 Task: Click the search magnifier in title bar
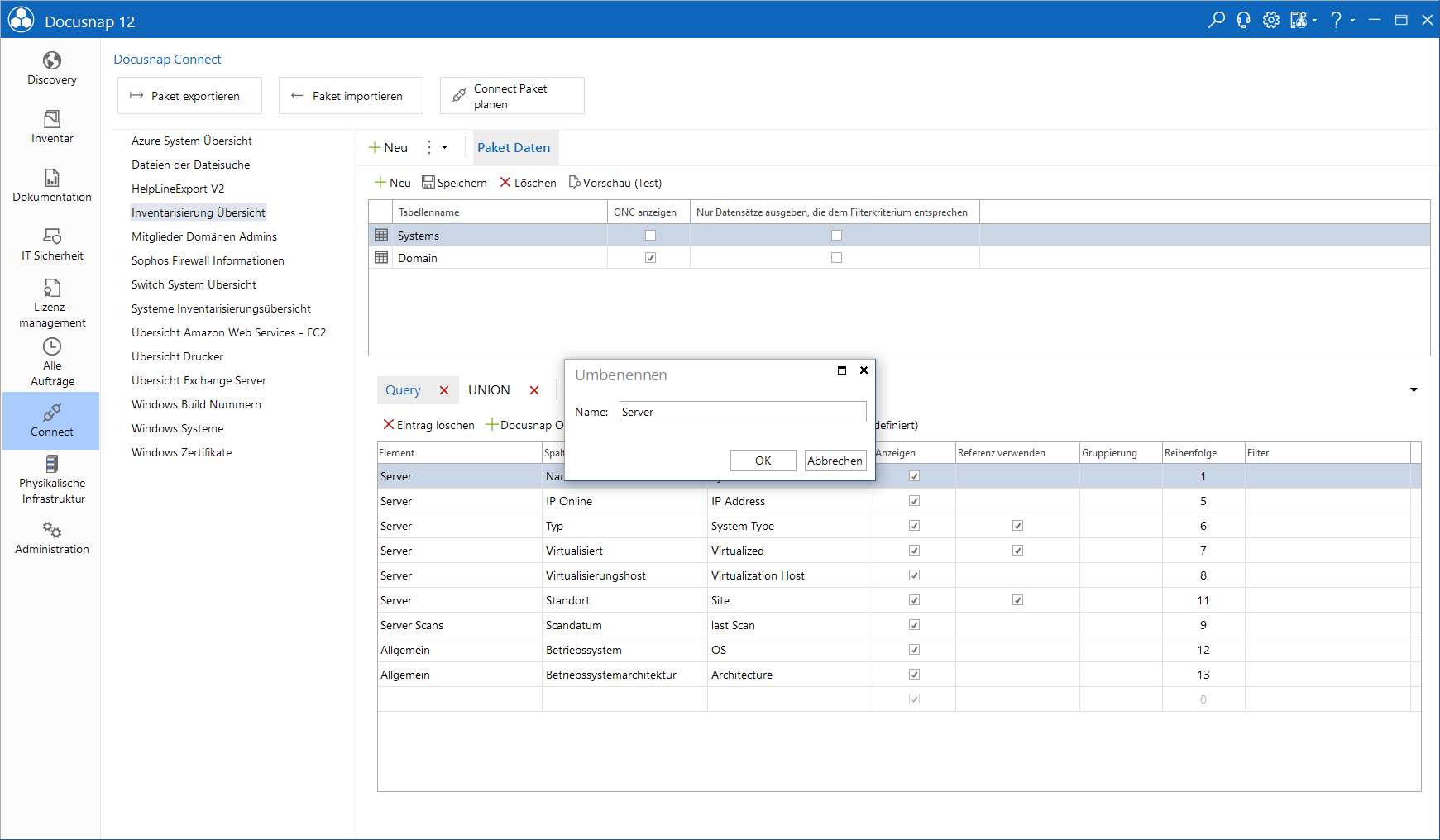pos(1216,20)
